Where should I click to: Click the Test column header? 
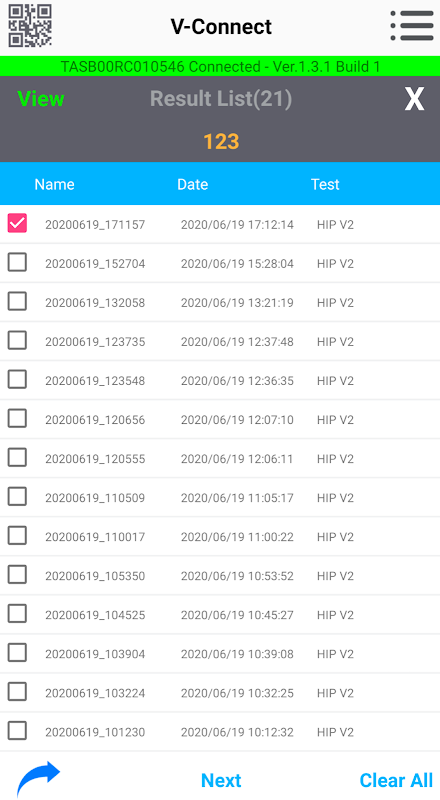tap(325, 184)
